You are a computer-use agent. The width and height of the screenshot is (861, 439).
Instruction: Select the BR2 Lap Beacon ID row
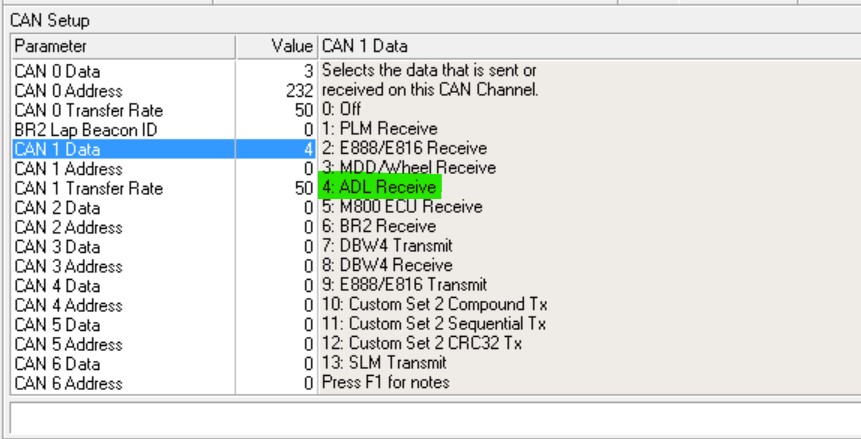click(164, 130)
